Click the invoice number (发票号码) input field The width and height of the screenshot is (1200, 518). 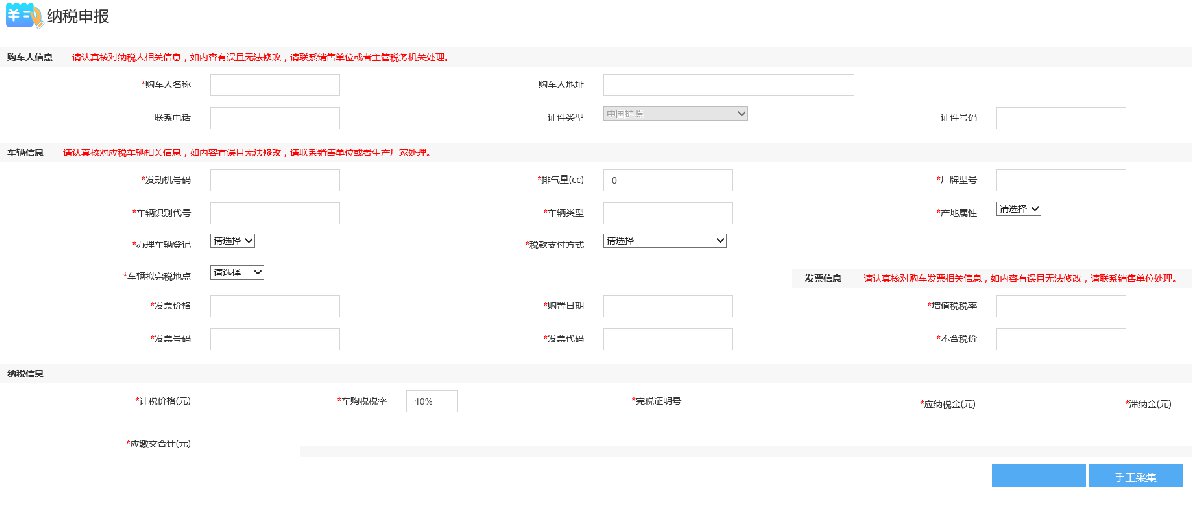[275, 339]
